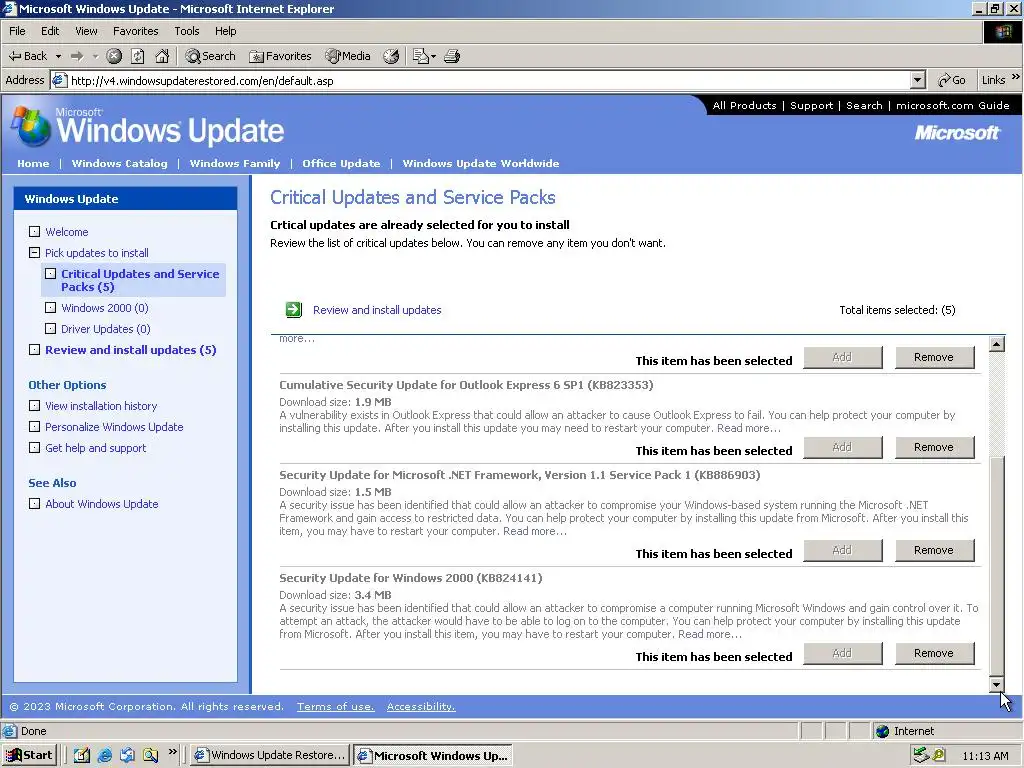Click the Review and install updates link in main pane

pyautogui.click(x=377, y=310)
